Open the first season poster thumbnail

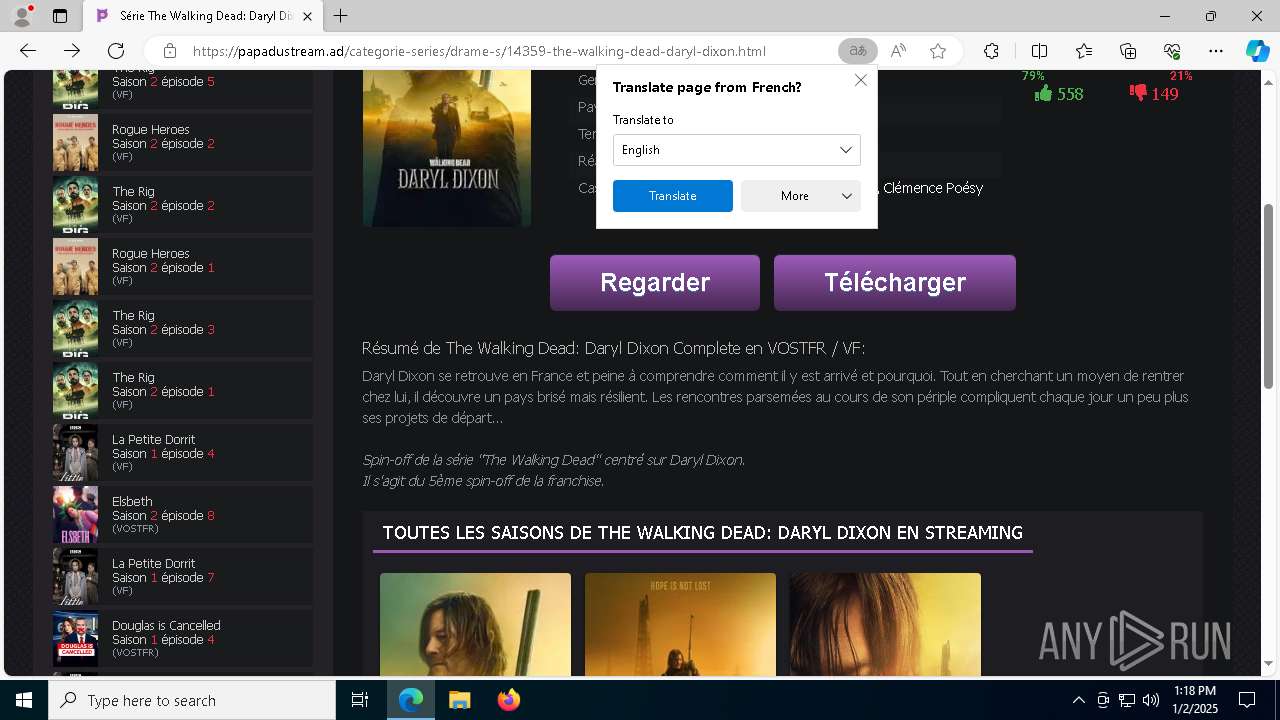pyautogui.click(x=475, y=624)
